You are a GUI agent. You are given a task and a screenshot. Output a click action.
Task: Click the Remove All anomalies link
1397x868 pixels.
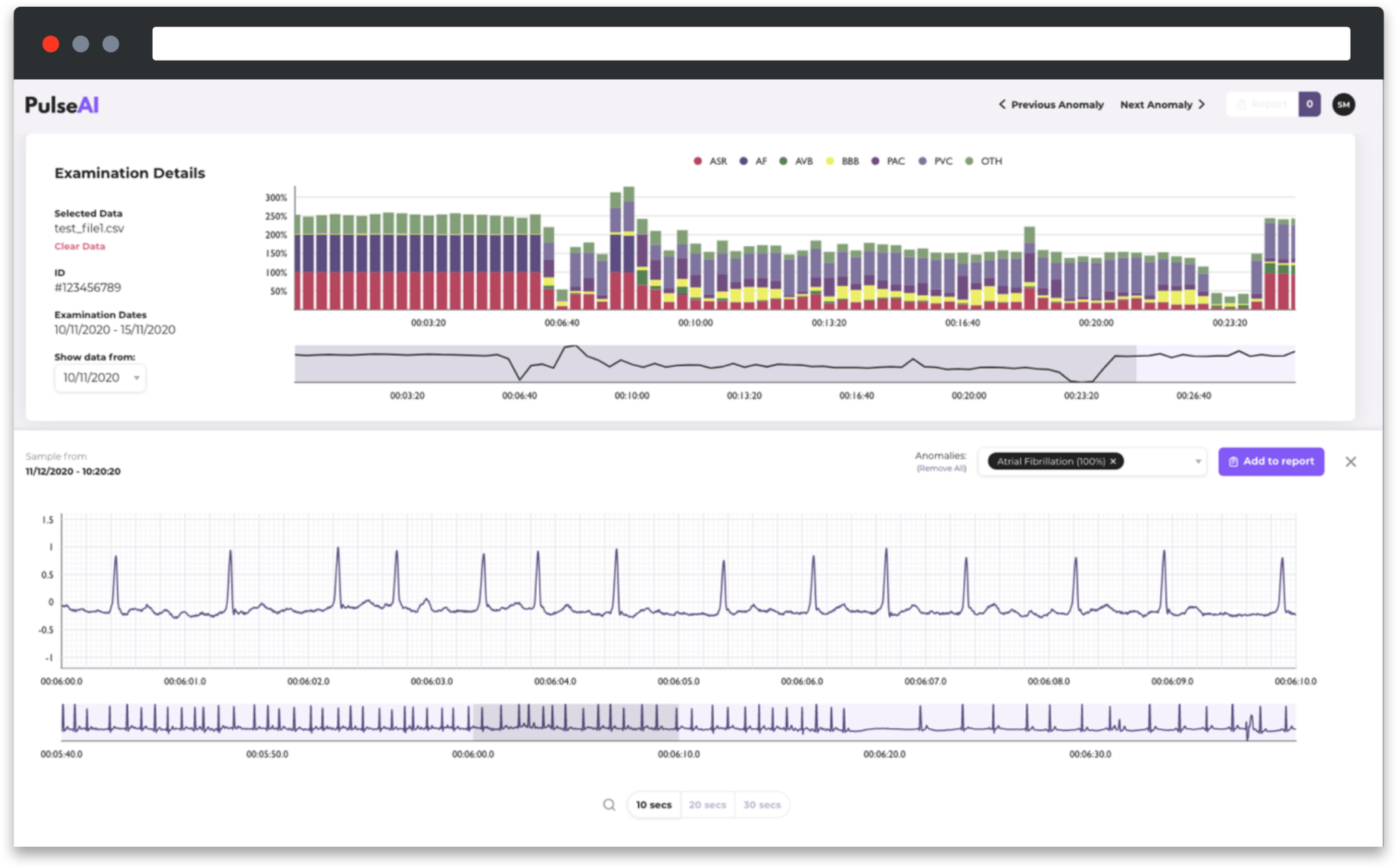coord(941,468)
